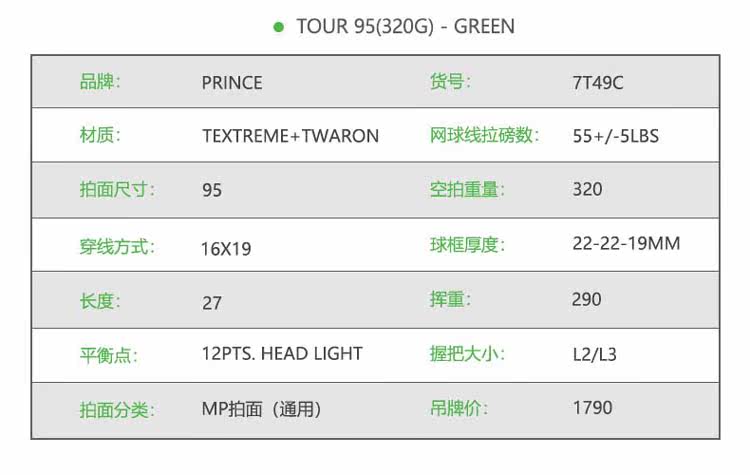
Task: Select the 网球线拉磅数 label
Action: pyautogui.click(x=485, y=135)
